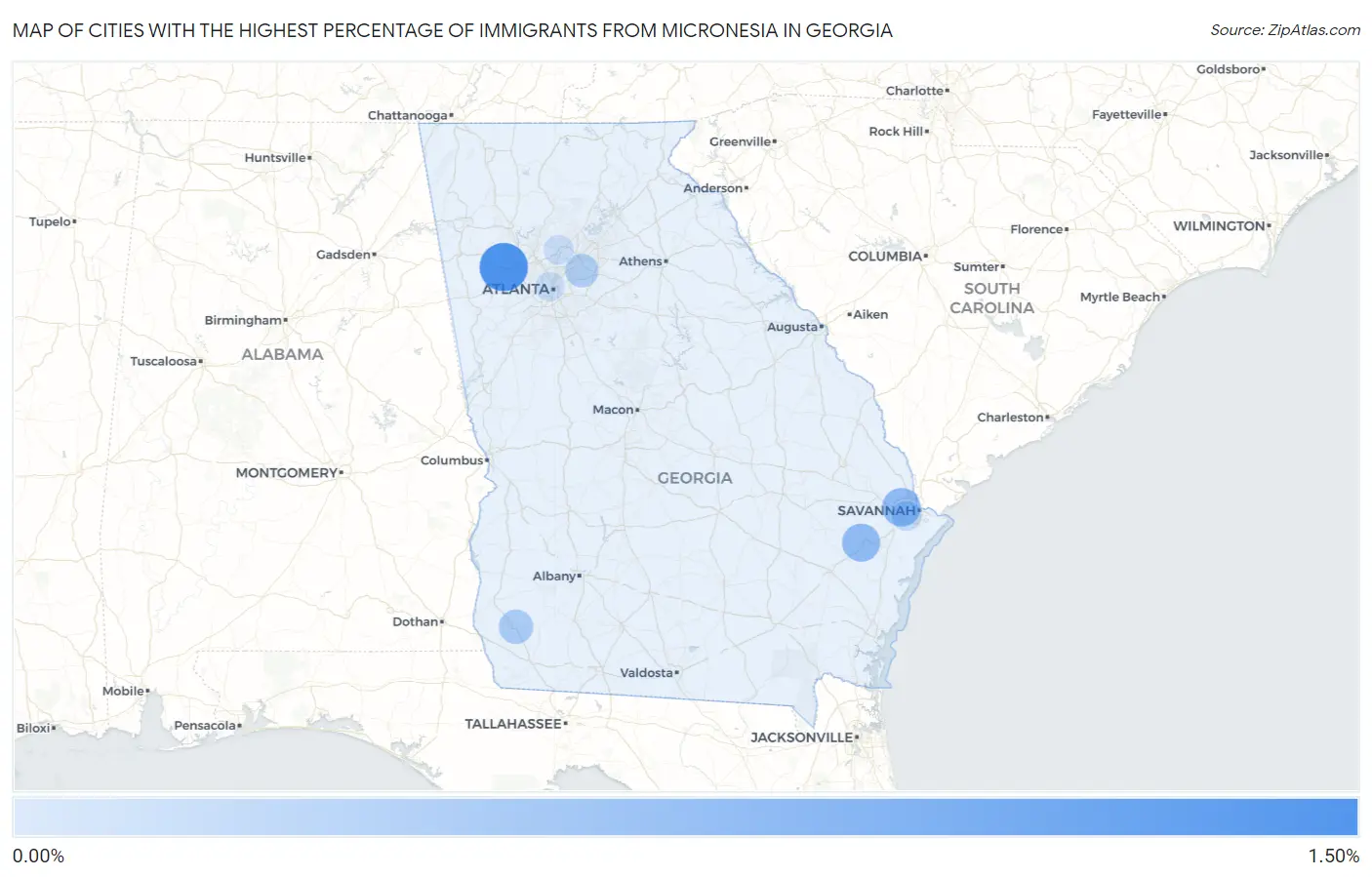
Task: Click the Columbus city label
Action: (x=452, y=460)
